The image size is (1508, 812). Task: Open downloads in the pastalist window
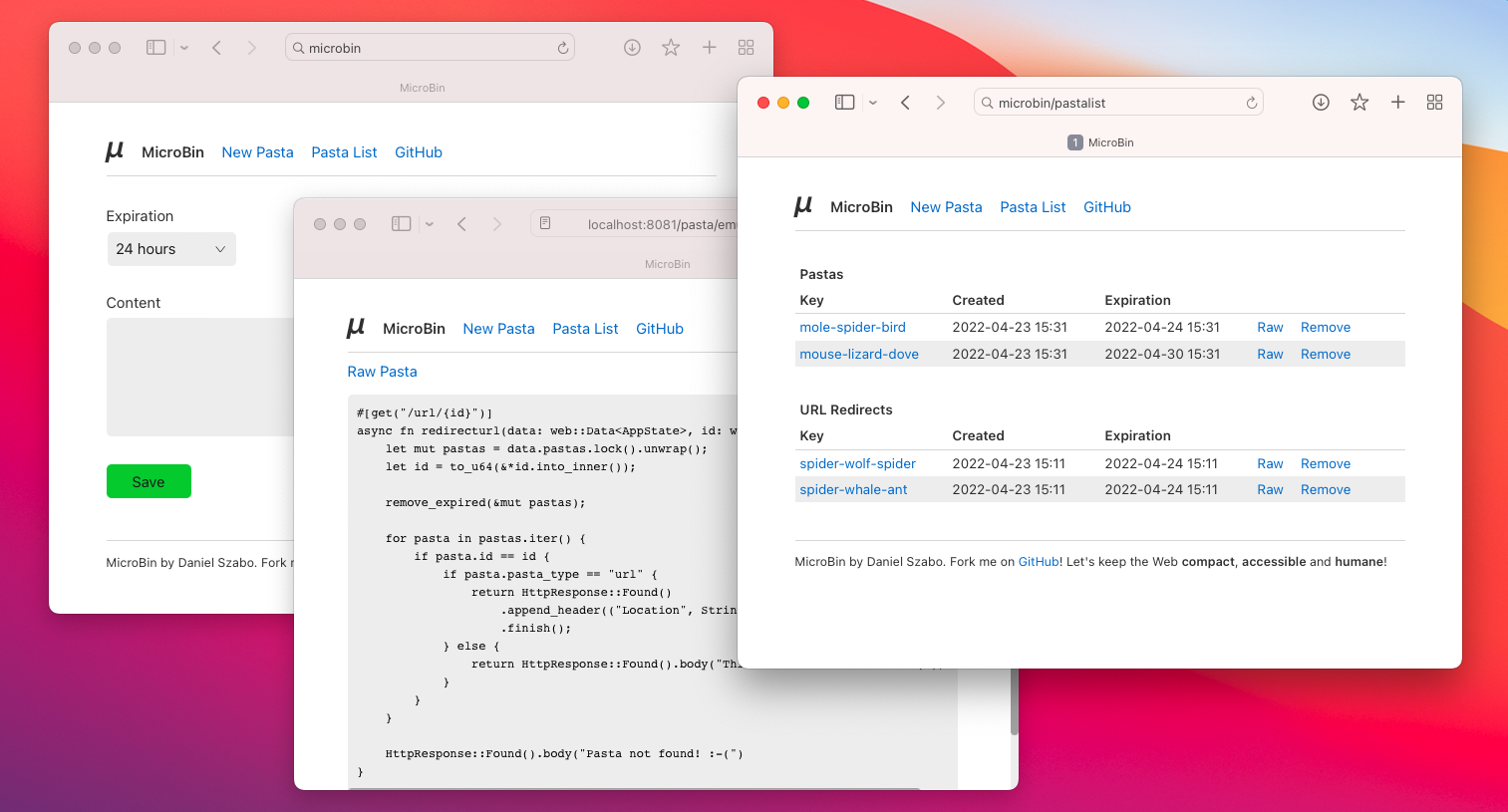[x=1321, y=103]
